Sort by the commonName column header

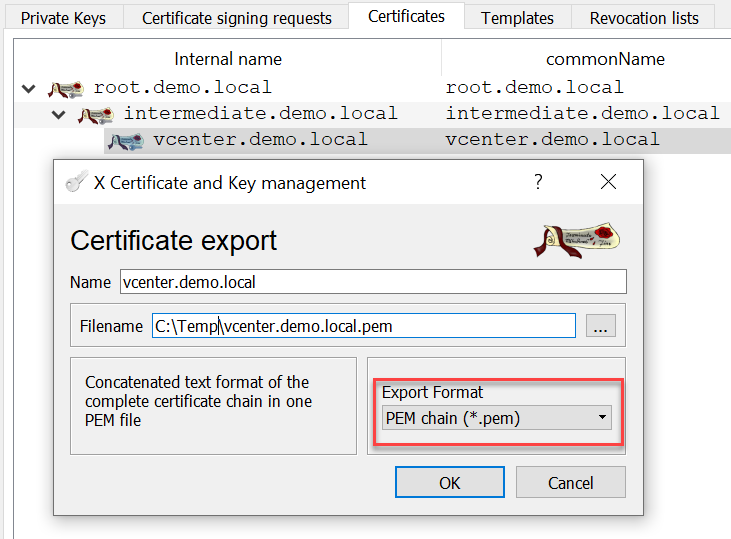tap(605, 59)
